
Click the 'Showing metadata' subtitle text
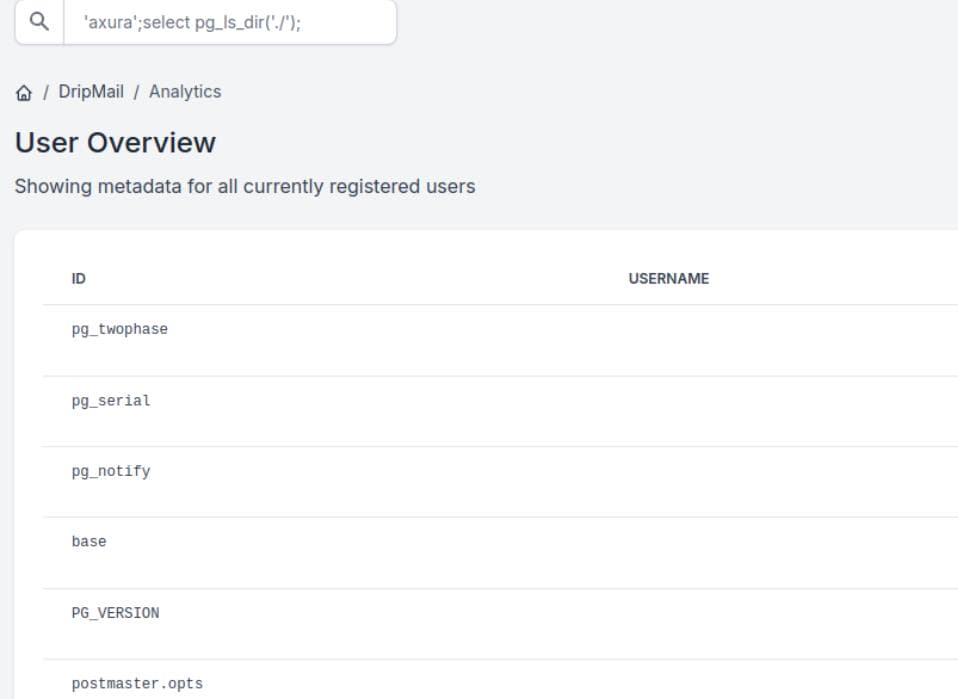point(245,186)
